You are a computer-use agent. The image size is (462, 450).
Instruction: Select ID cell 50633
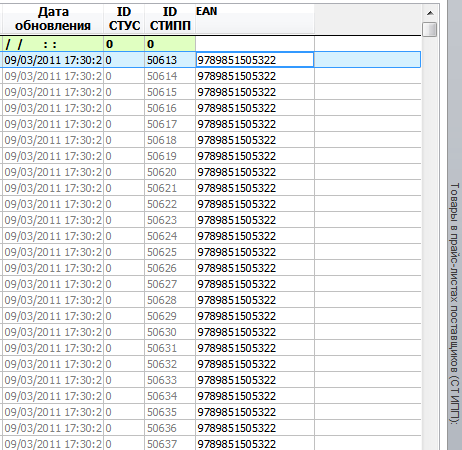click(x=170, y=380)
